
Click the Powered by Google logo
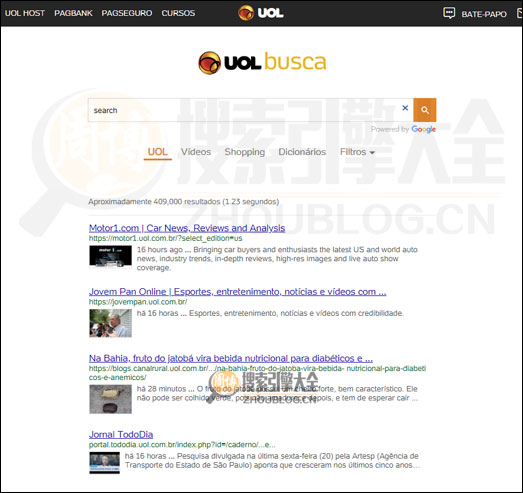[x=423, y=129]
